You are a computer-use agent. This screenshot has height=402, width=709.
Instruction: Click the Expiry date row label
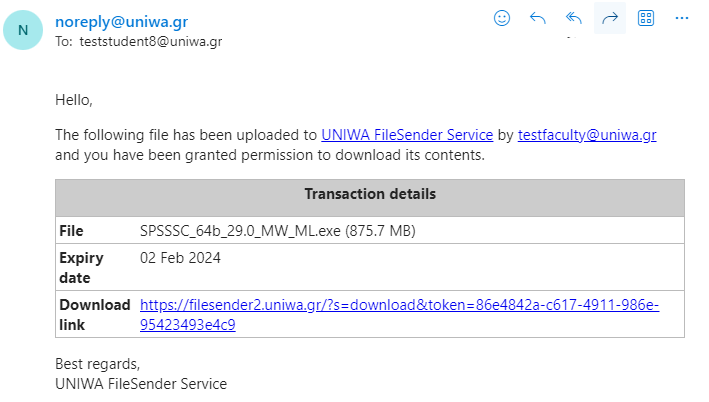[81, 268]
